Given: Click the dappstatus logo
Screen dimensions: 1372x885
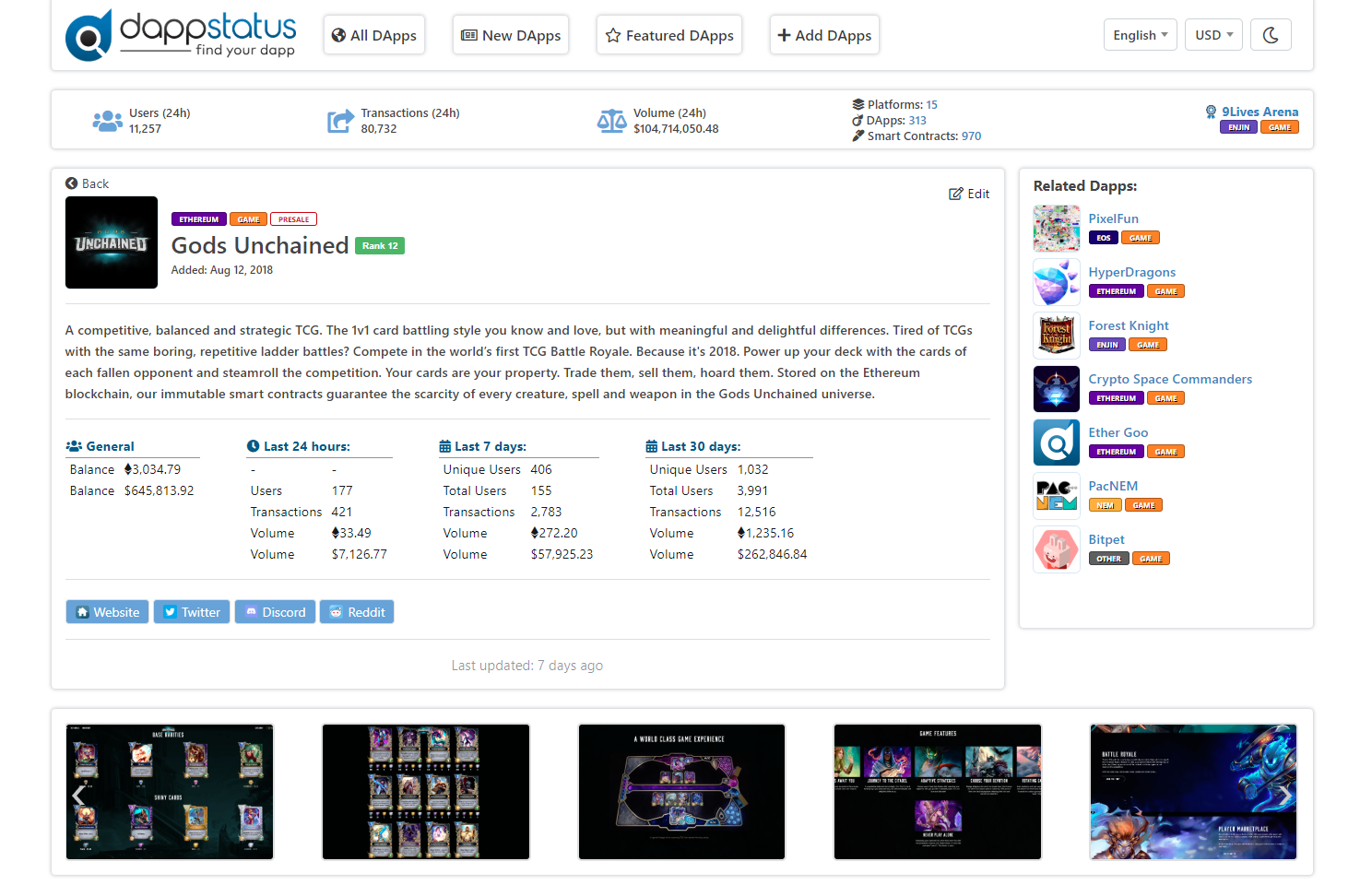Looking at the screenshot, I should tap(181, 34).
